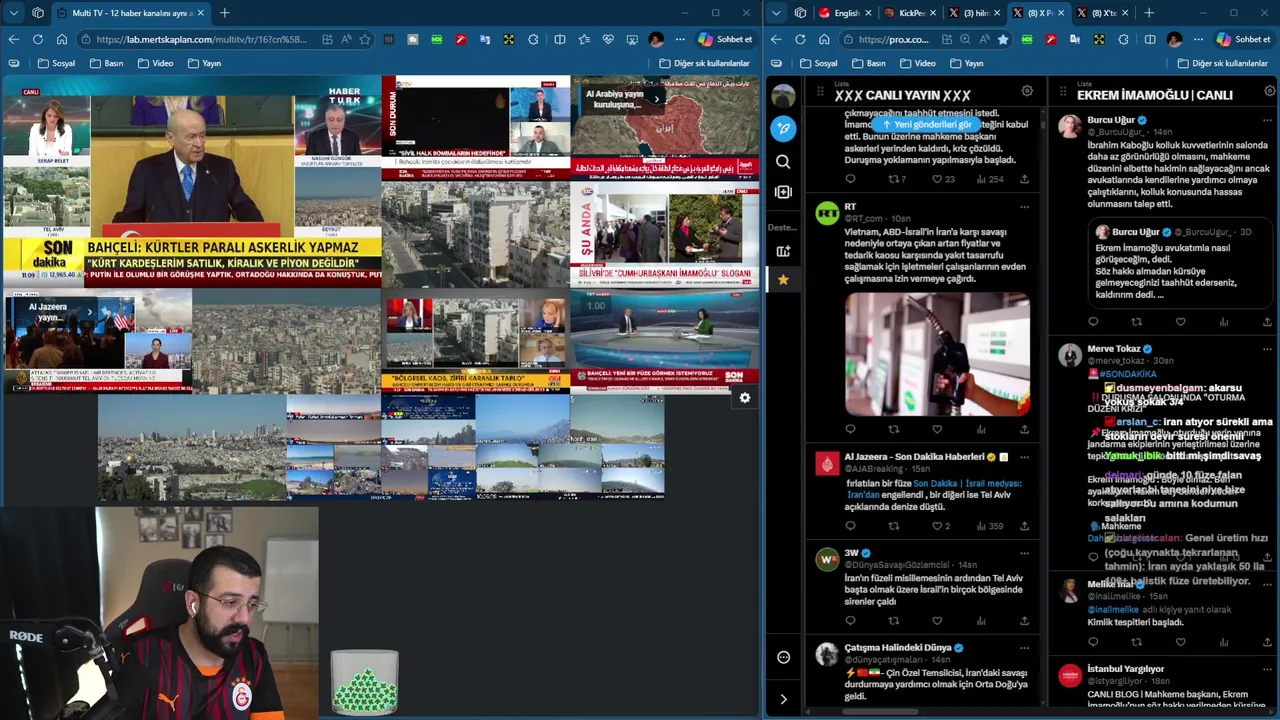Click Sohbet et Copilot button in left browser

pyautogui.click(x=726, y=39)
